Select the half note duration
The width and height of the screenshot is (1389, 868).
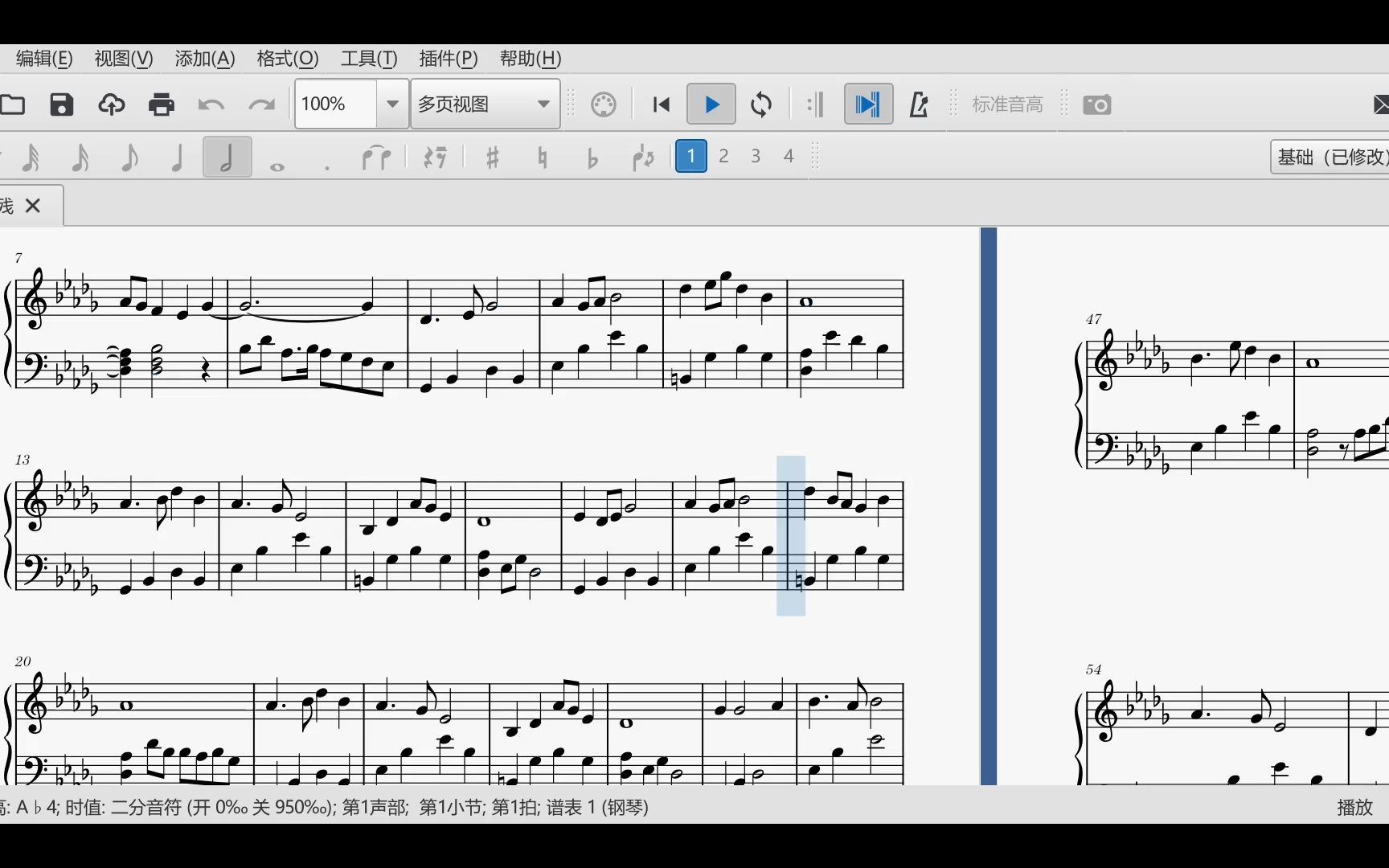click(227, 157)
